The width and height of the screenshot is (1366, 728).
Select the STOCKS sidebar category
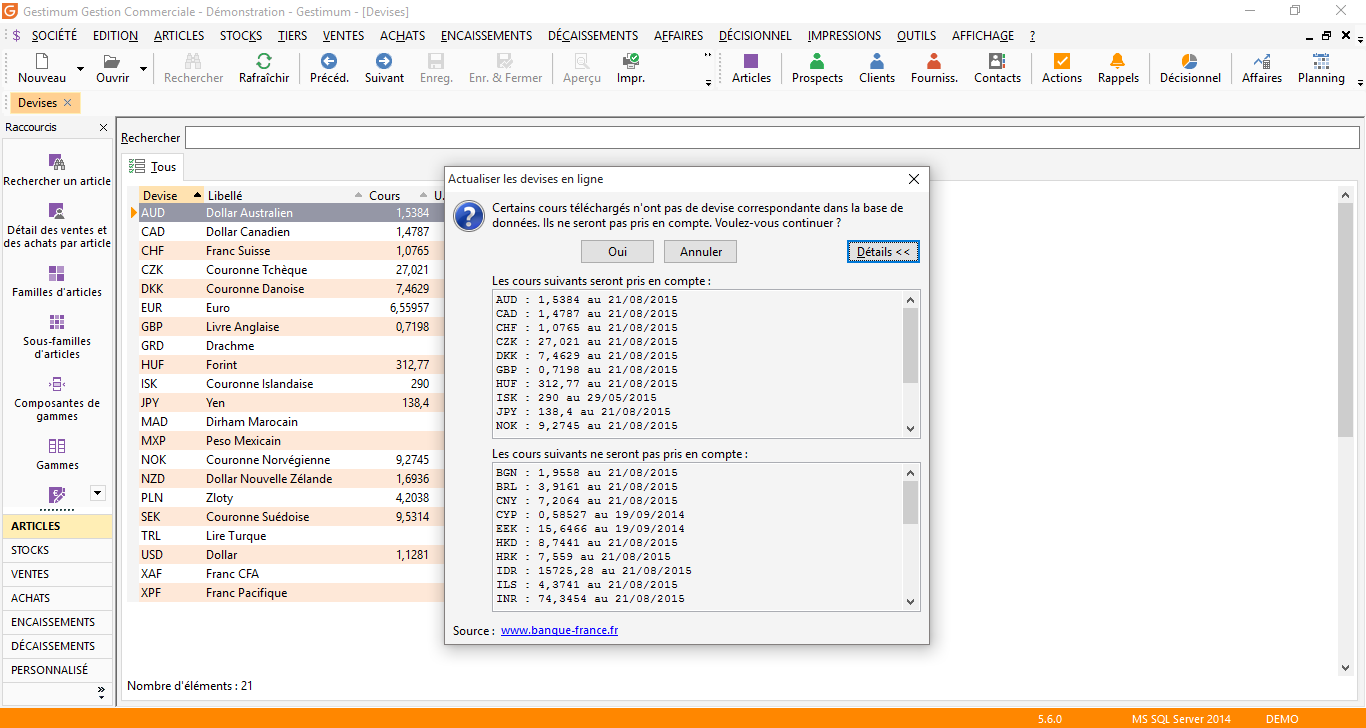[57, 550]
